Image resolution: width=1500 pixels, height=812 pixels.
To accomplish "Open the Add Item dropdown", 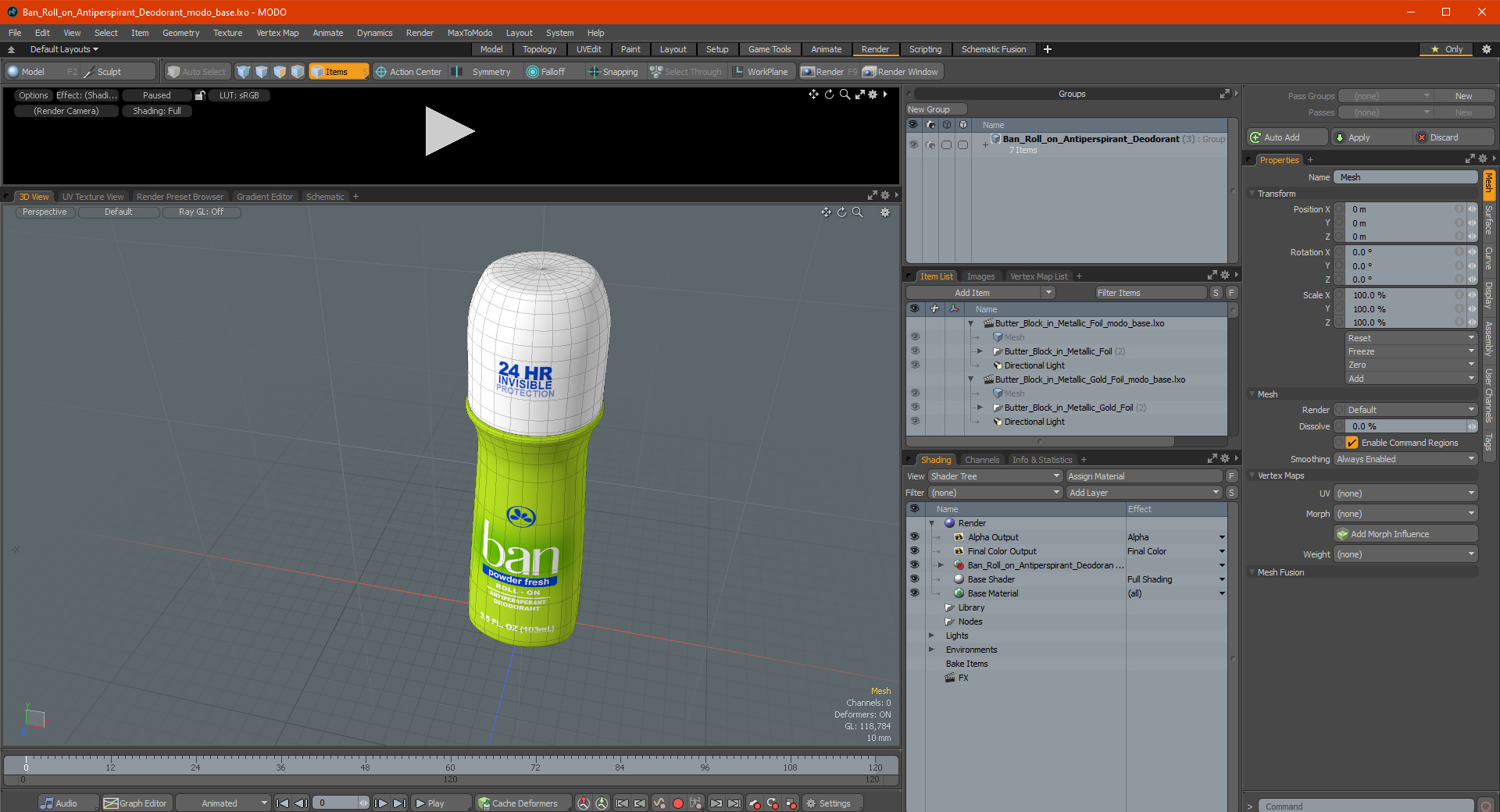I will pos(981,293).
